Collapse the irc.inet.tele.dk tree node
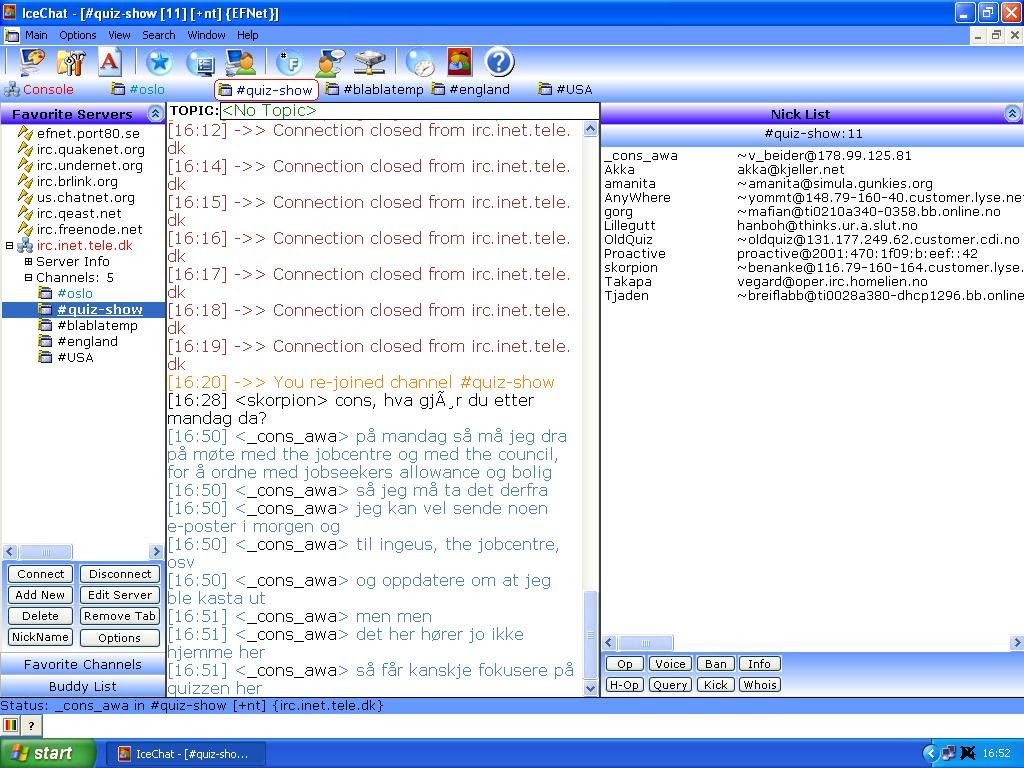Viewport: 1024px width, 768px height. point(10,246)
